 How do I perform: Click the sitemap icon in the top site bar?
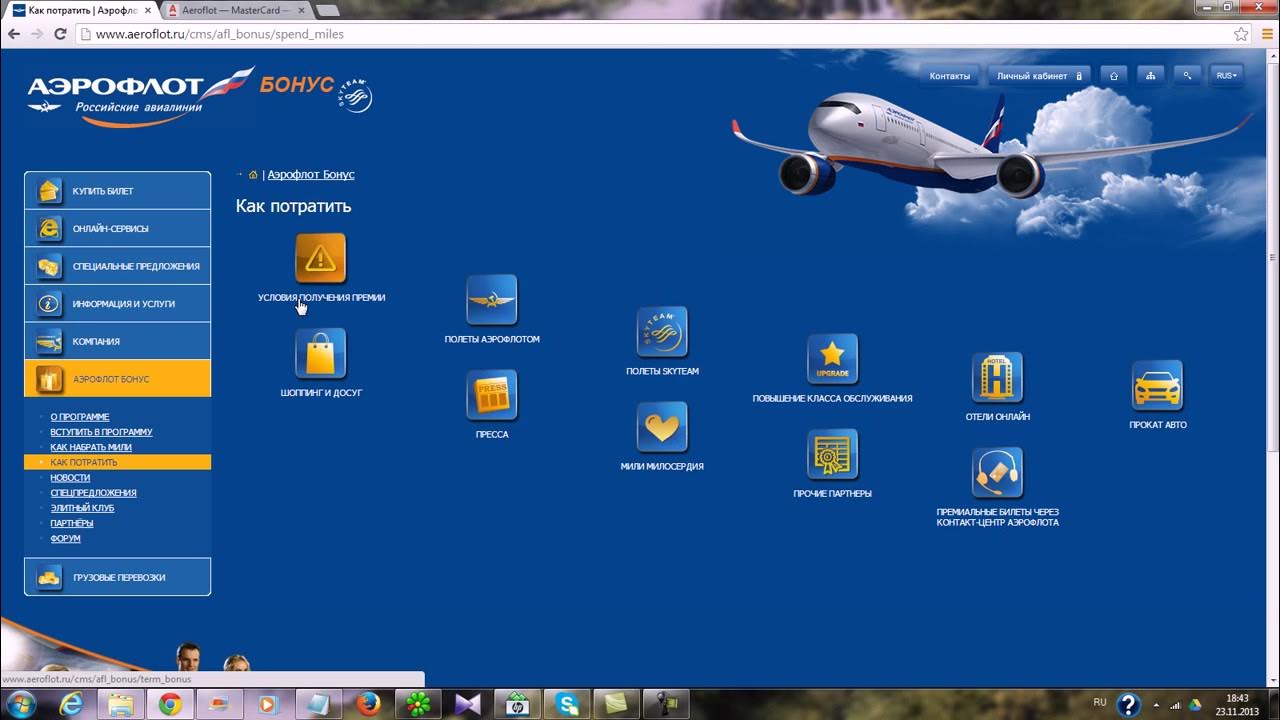click(x=1150, y=76)
